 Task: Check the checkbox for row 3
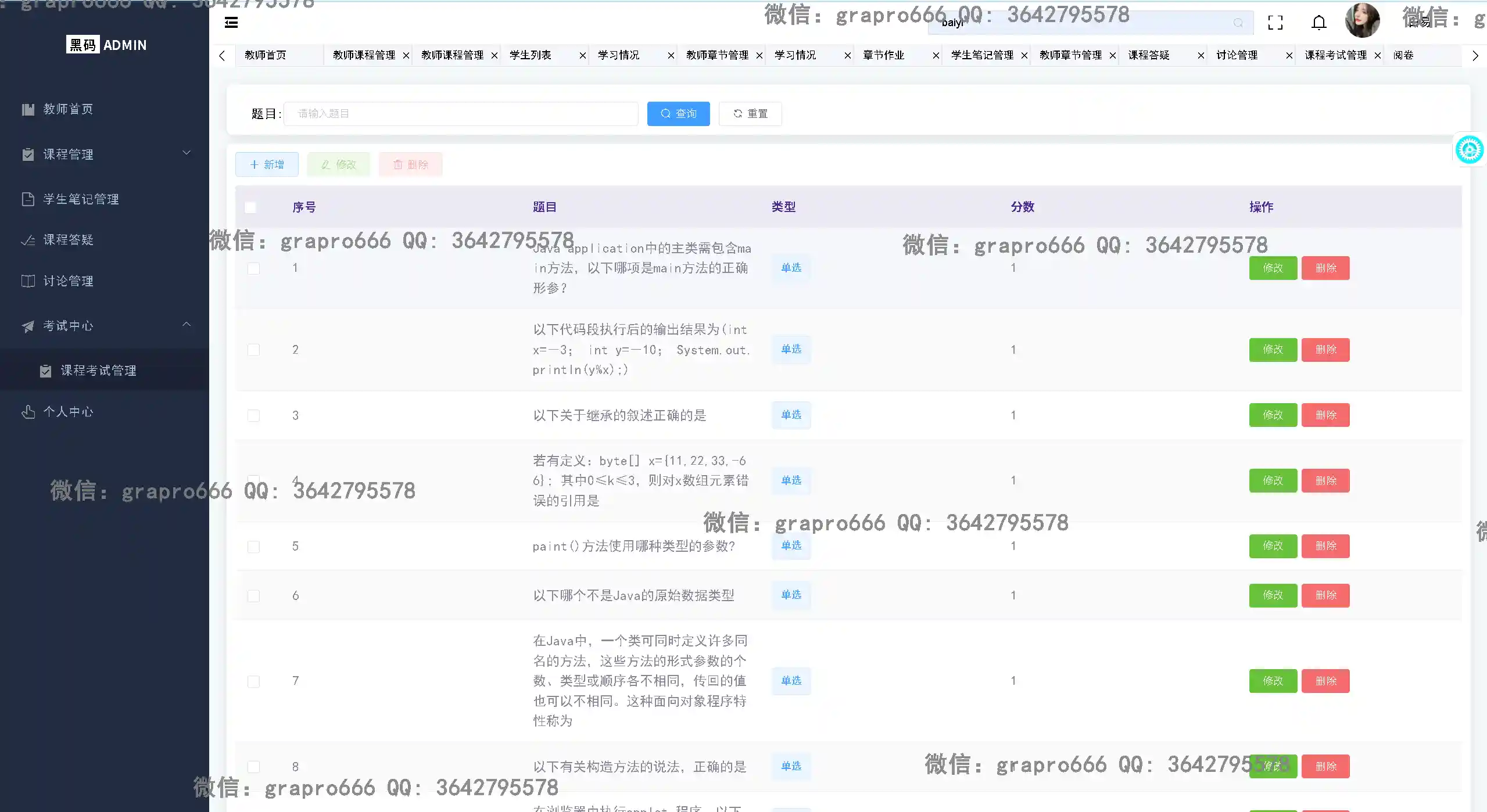click(253, 415)
